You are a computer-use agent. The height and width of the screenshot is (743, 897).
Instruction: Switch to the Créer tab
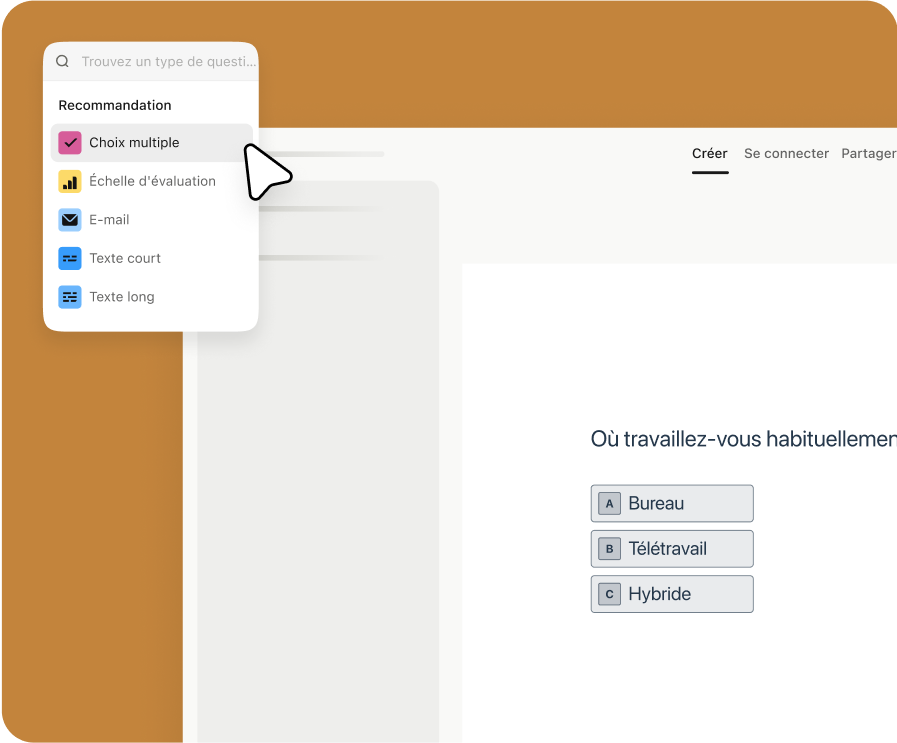click(710, 154)
